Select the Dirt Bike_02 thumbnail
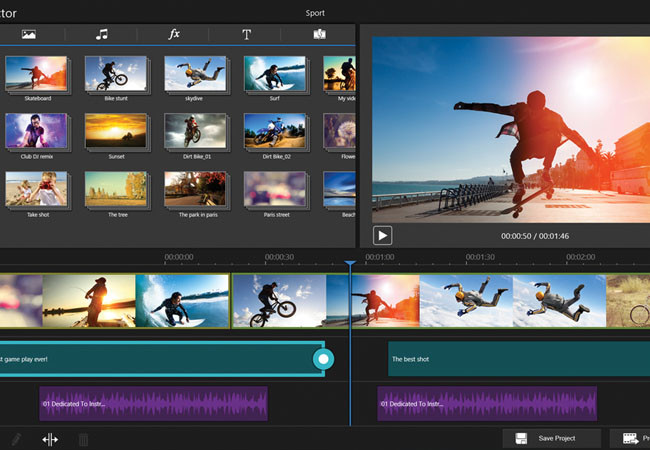This screenshot has height=450, width=650. tap(275, 131)
